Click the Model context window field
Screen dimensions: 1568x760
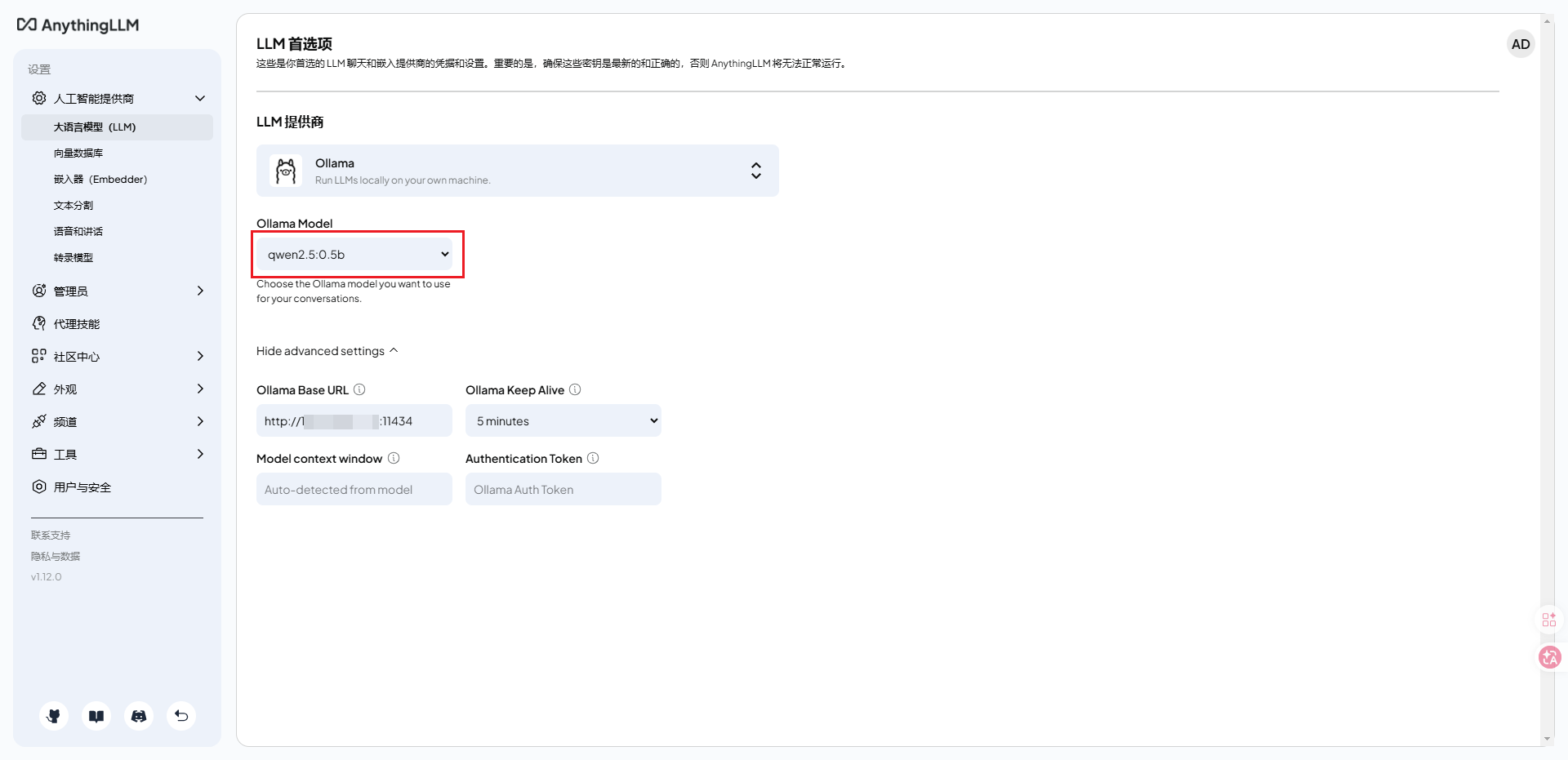(354, 489)
